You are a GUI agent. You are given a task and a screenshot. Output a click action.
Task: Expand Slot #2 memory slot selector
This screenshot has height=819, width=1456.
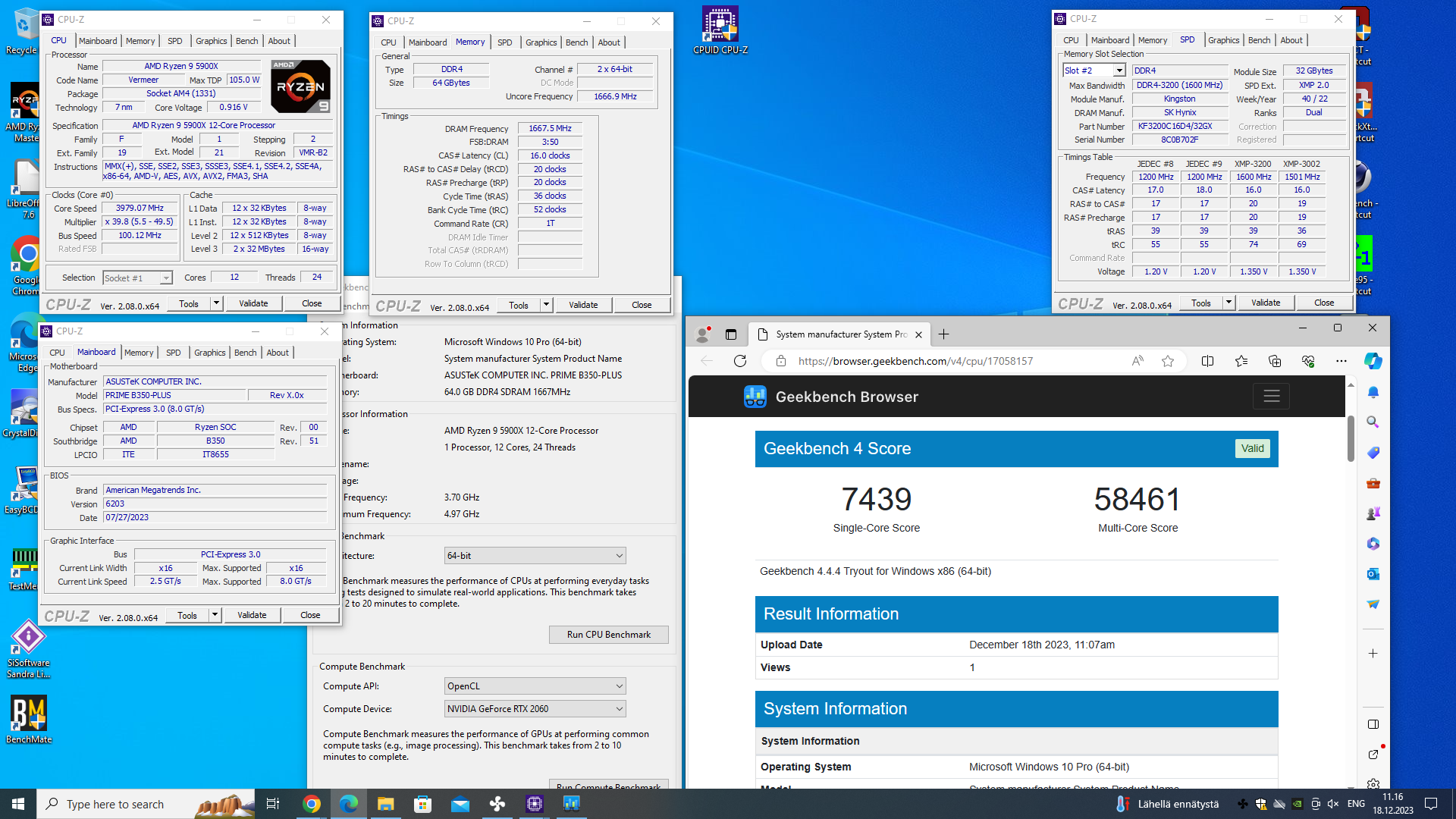click(1119, 71)
